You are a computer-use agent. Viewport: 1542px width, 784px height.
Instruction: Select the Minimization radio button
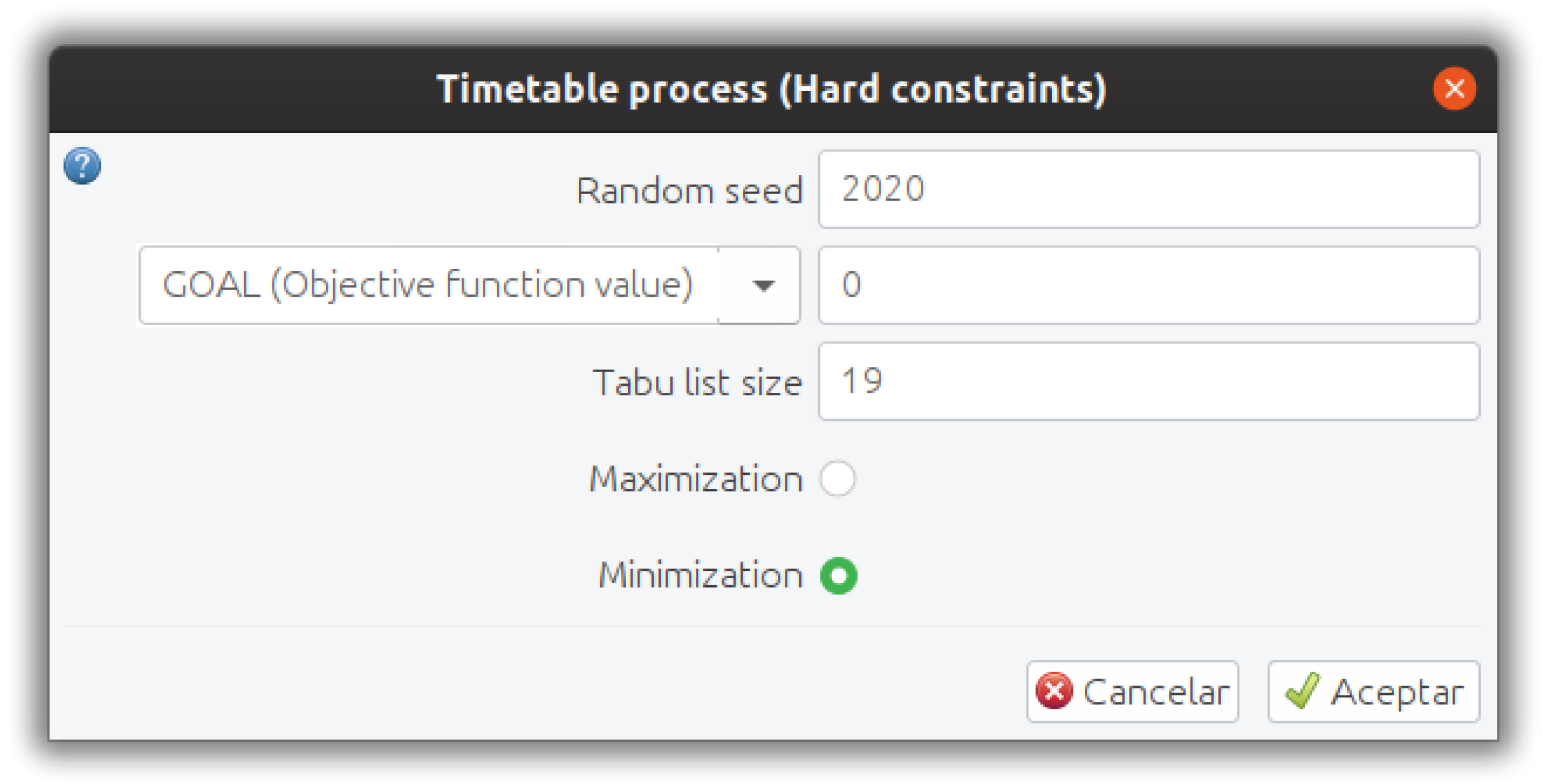coord(838,576)
